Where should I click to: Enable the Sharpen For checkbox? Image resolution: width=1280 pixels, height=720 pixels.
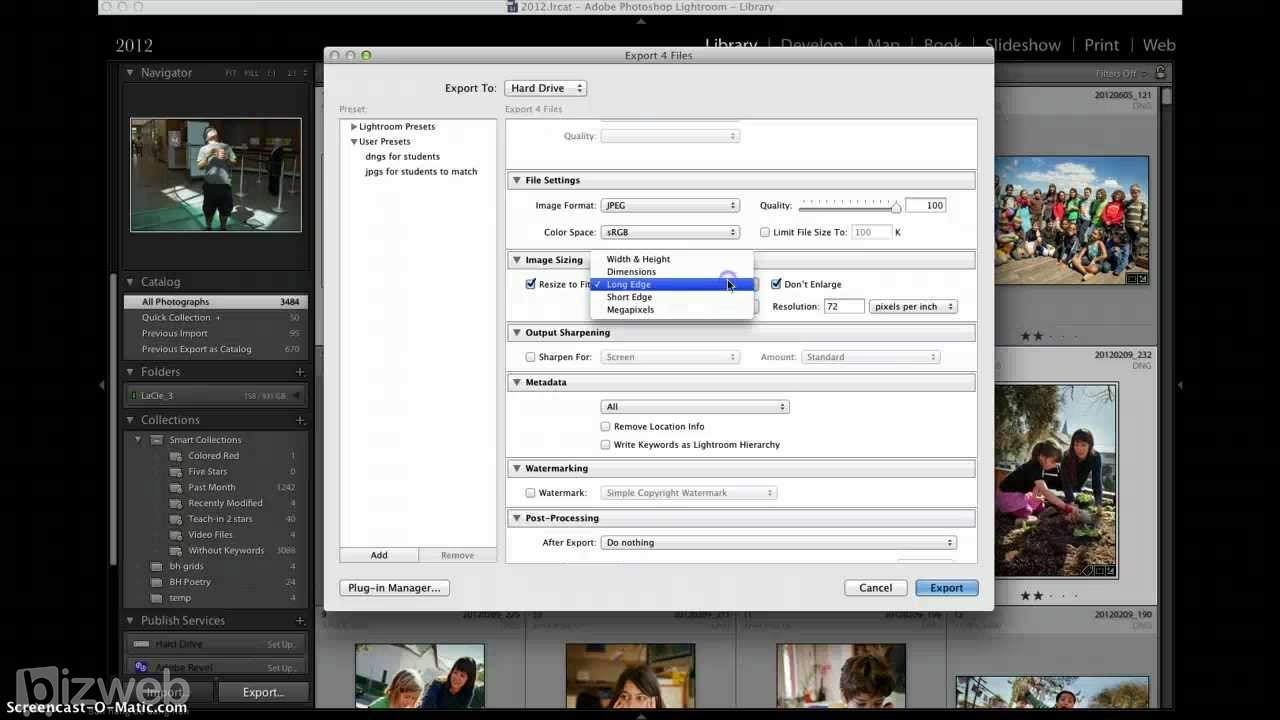pos(531,357)
